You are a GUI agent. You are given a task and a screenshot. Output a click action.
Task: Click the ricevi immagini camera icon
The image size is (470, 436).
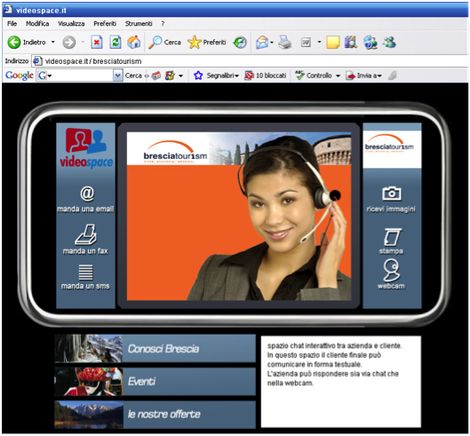click(391, 194)
